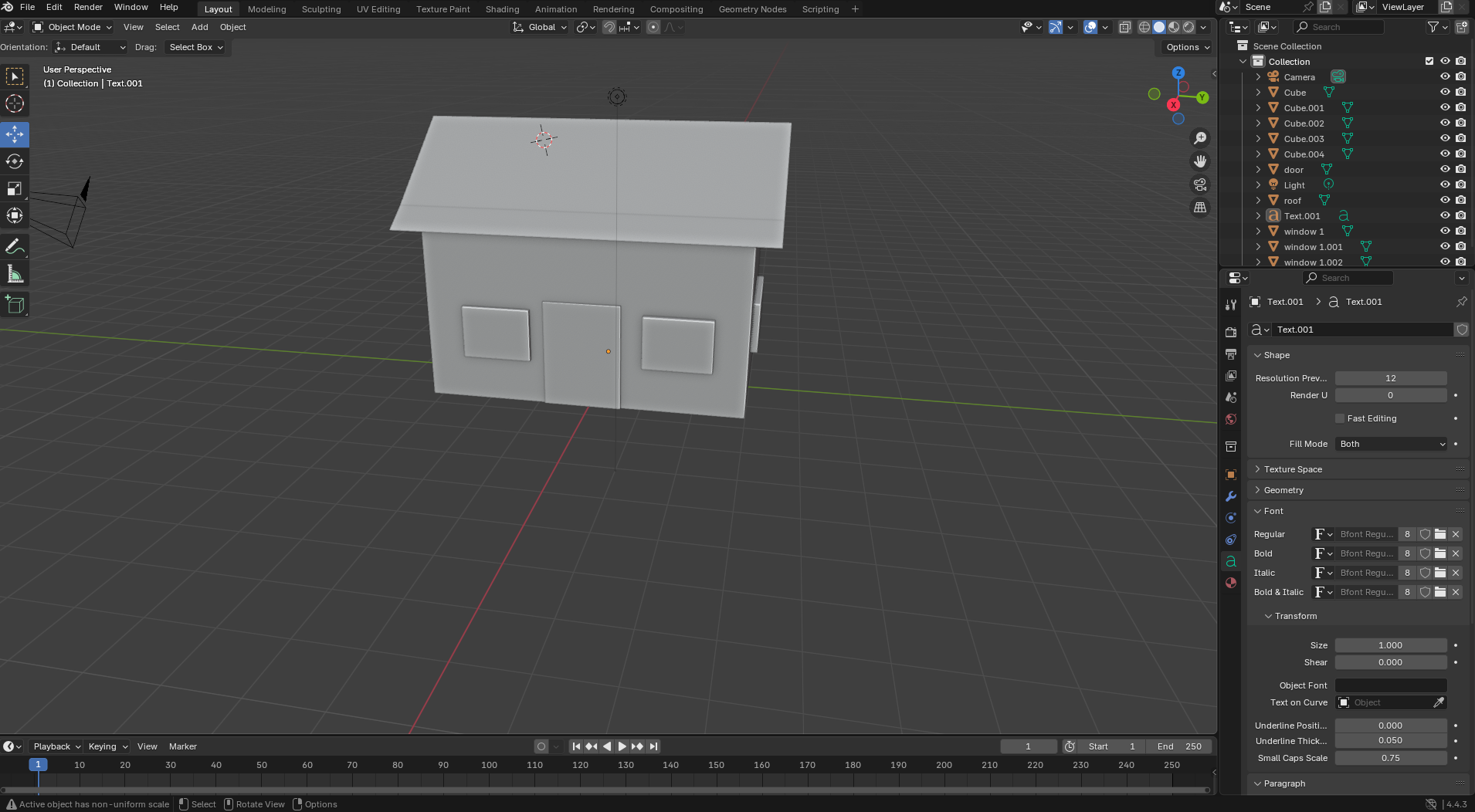Select the Annotate tool

15,247
